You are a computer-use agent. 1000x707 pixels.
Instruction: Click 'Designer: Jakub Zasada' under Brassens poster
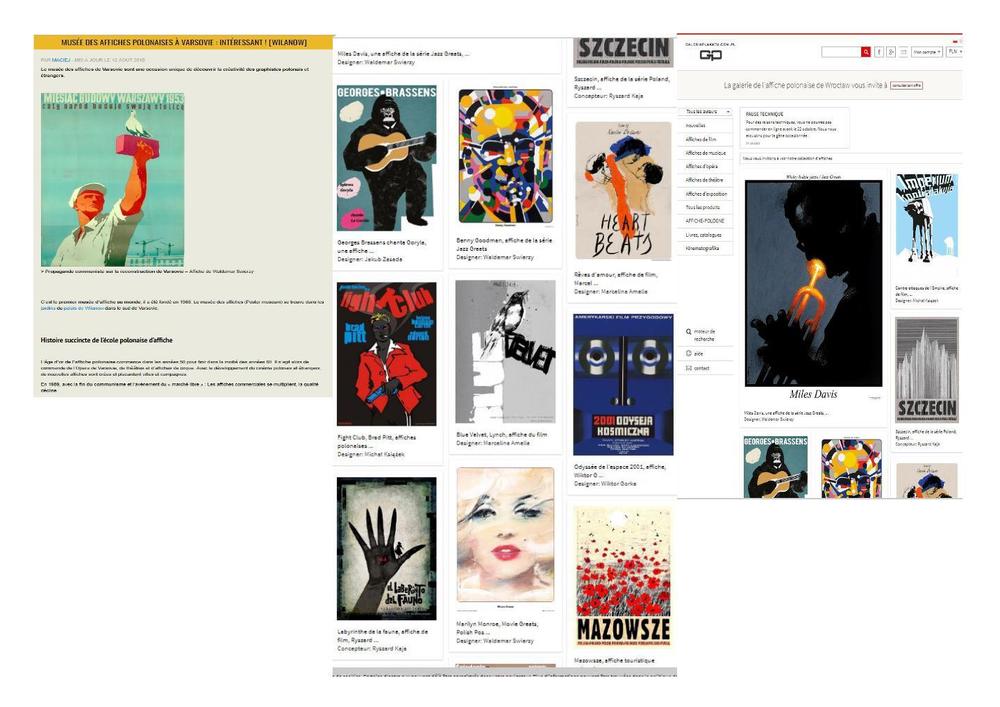coord(370,259)
